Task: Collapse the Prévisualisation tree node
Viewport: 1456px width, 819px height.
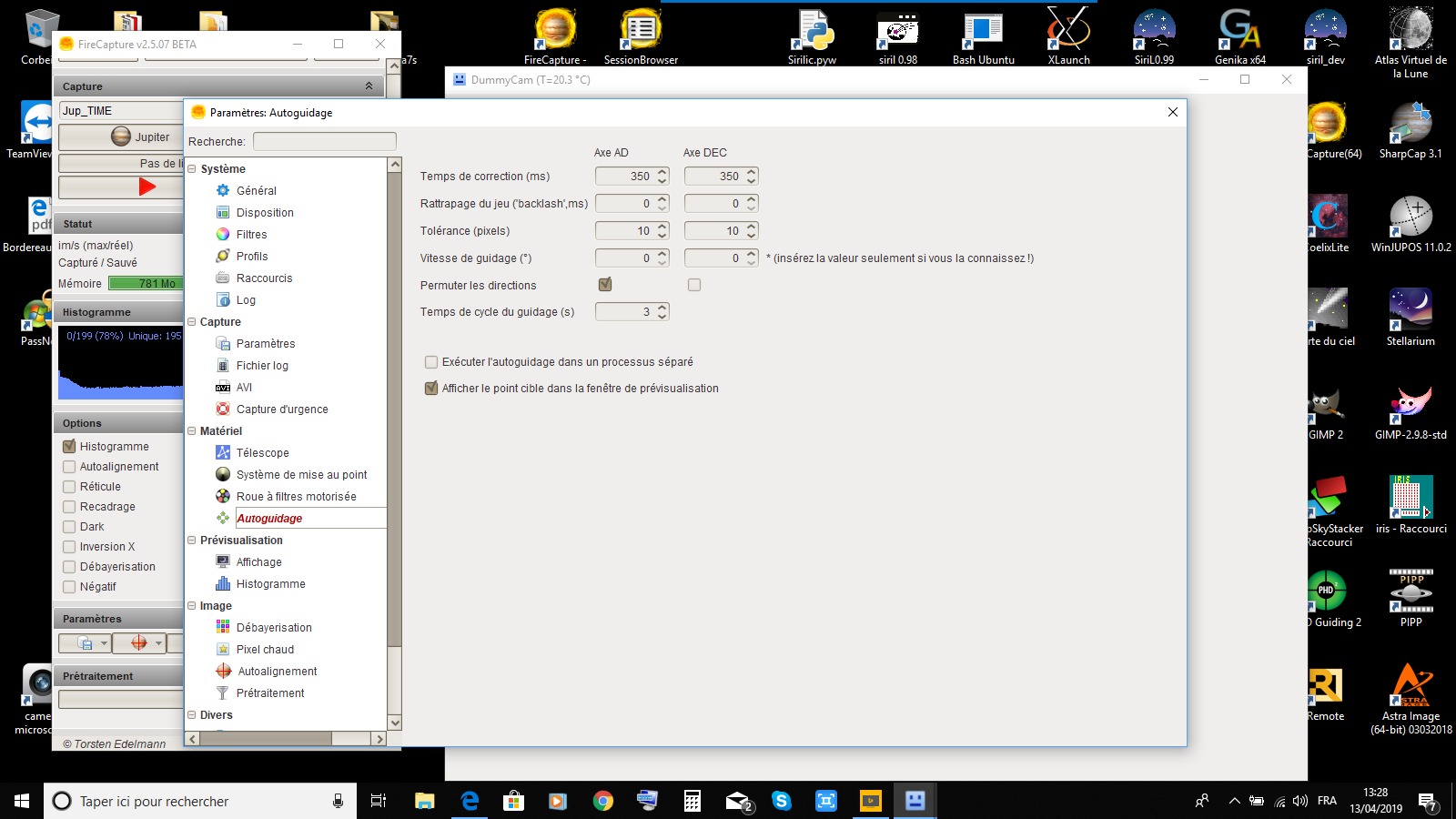Action: [x=192, y=540]
